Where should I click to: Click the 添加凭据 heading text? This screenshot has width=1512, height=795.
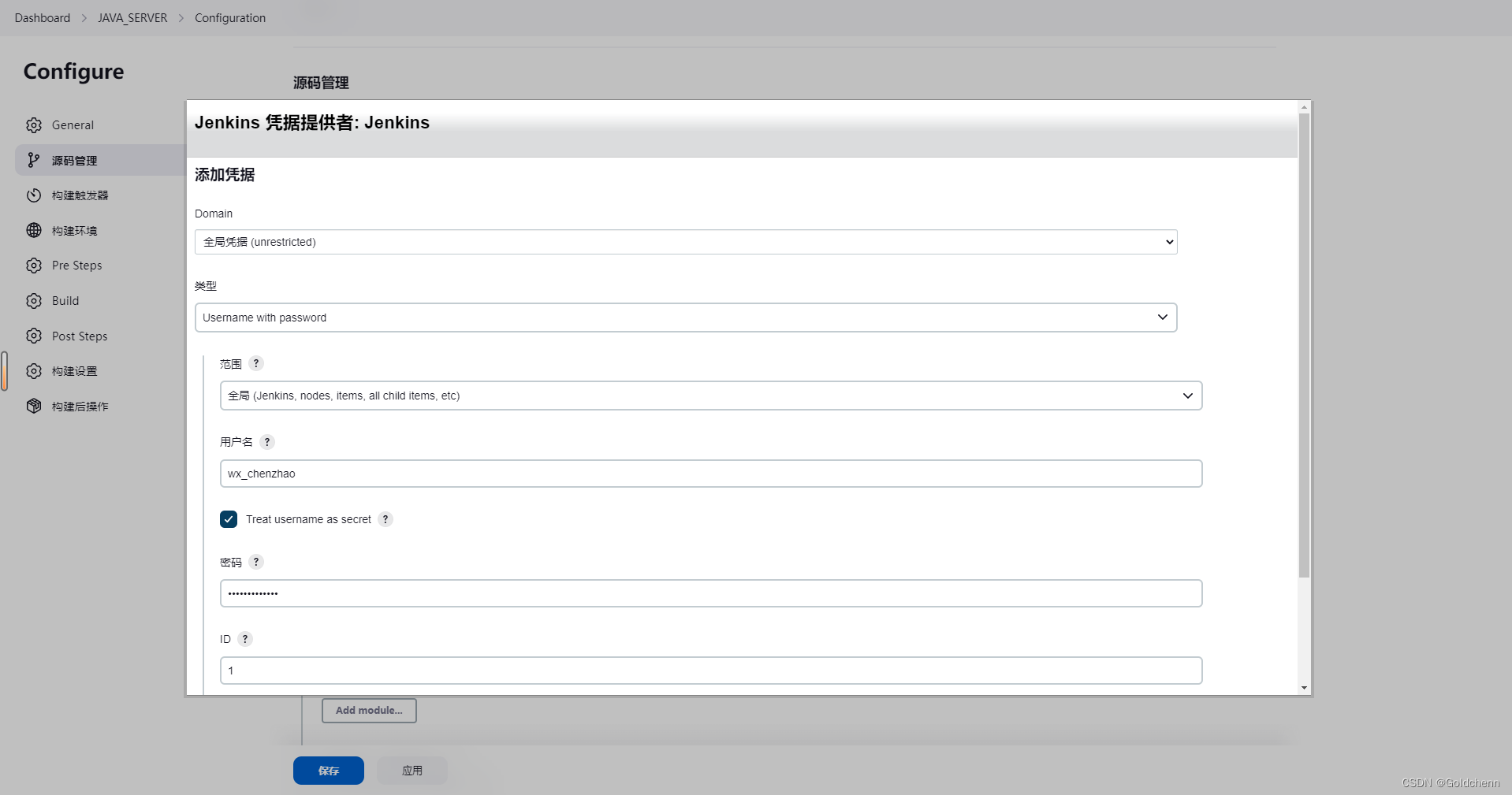pyautogui.click(x=225, y=175)
